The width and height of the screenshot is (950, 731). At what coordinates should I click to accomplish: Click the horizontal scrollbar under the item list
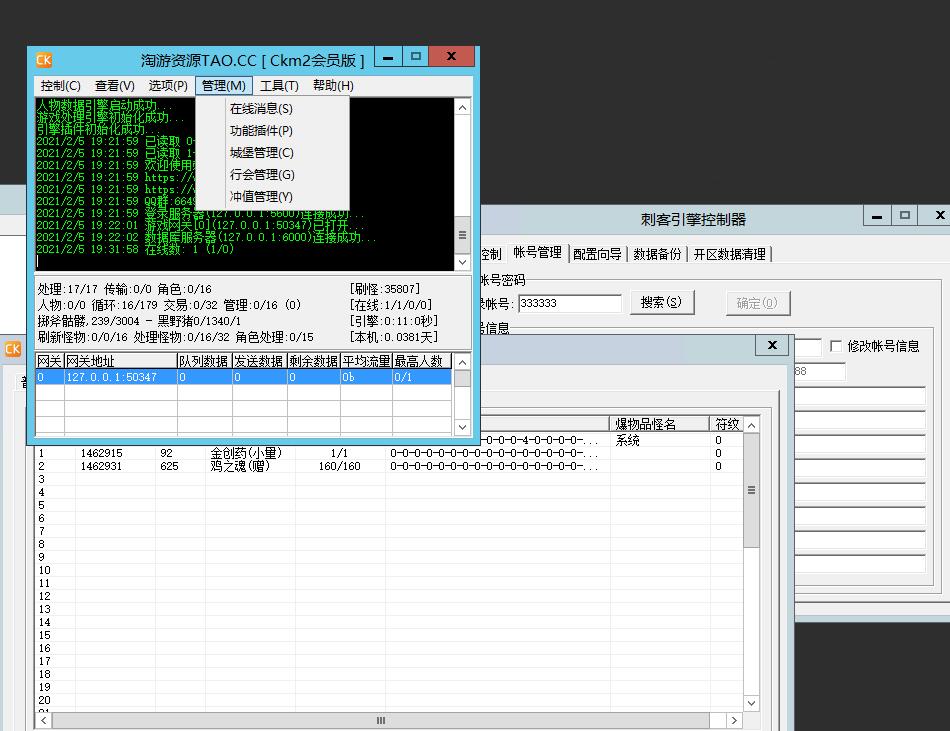click(x=380, y=720)
